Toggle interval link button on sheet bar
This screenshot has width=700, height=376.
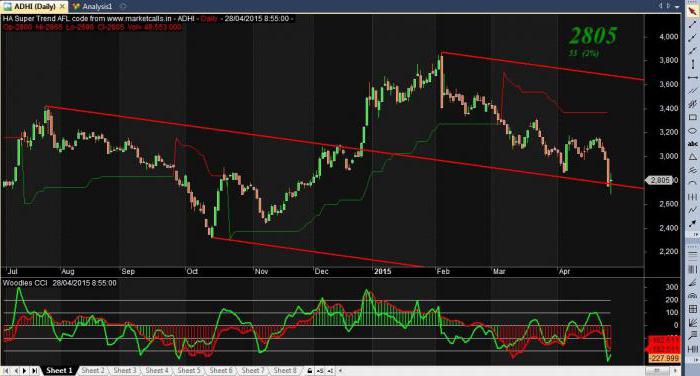point(330,371)
